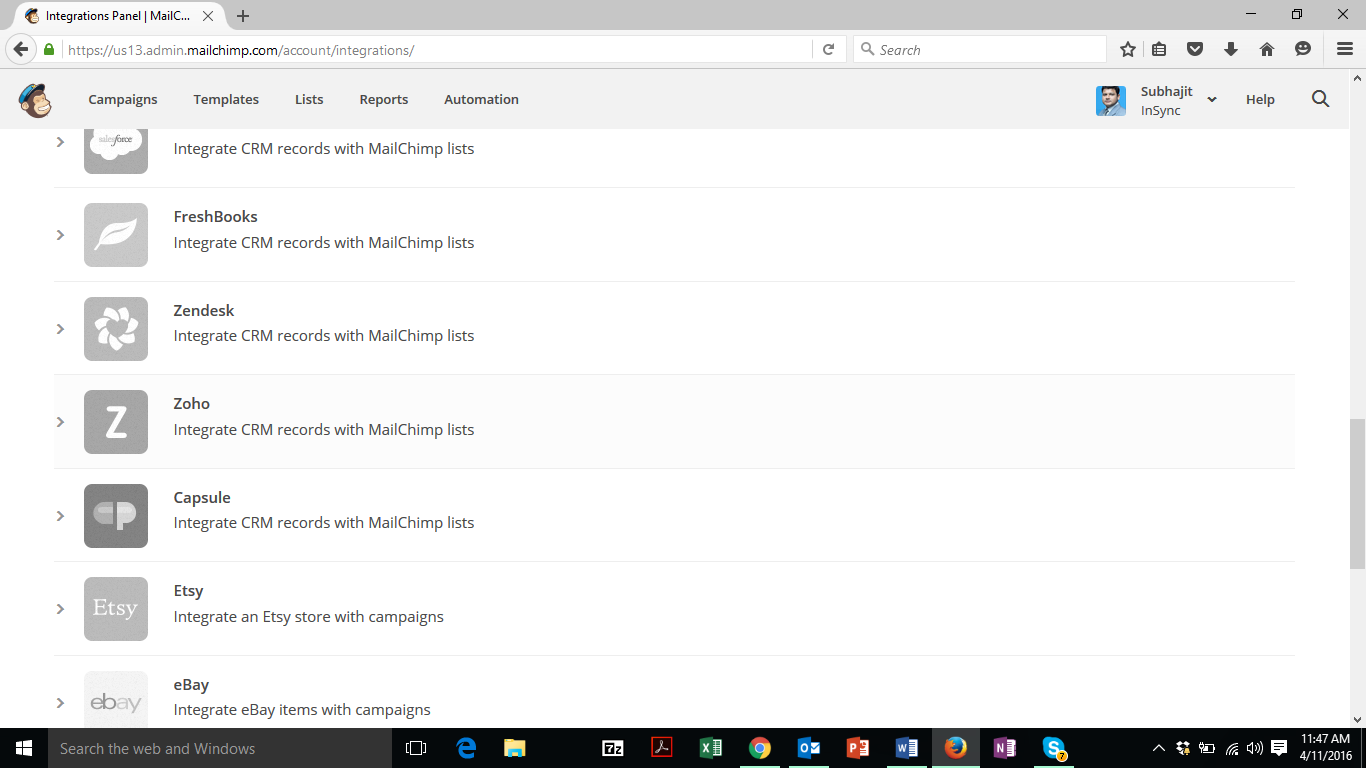Viewport: 1366px width, 768px height.
Task: Click the Zendesk flower icon
Action: [116, 329]
